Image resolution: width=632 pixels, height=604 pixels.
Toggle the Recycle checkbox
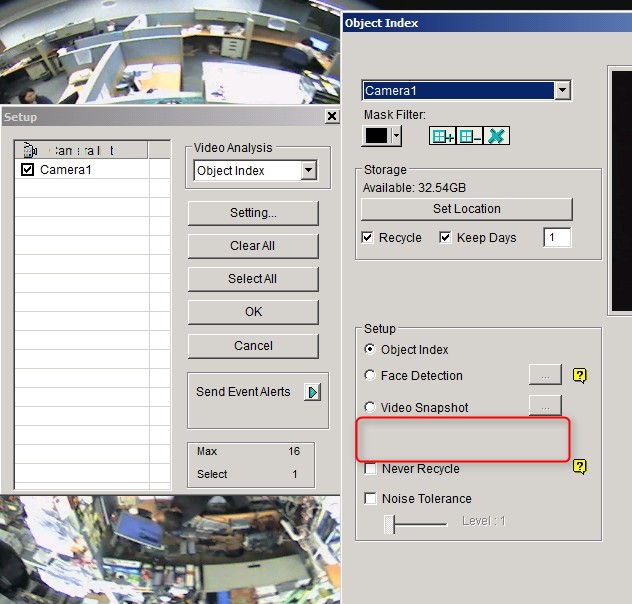367,237
